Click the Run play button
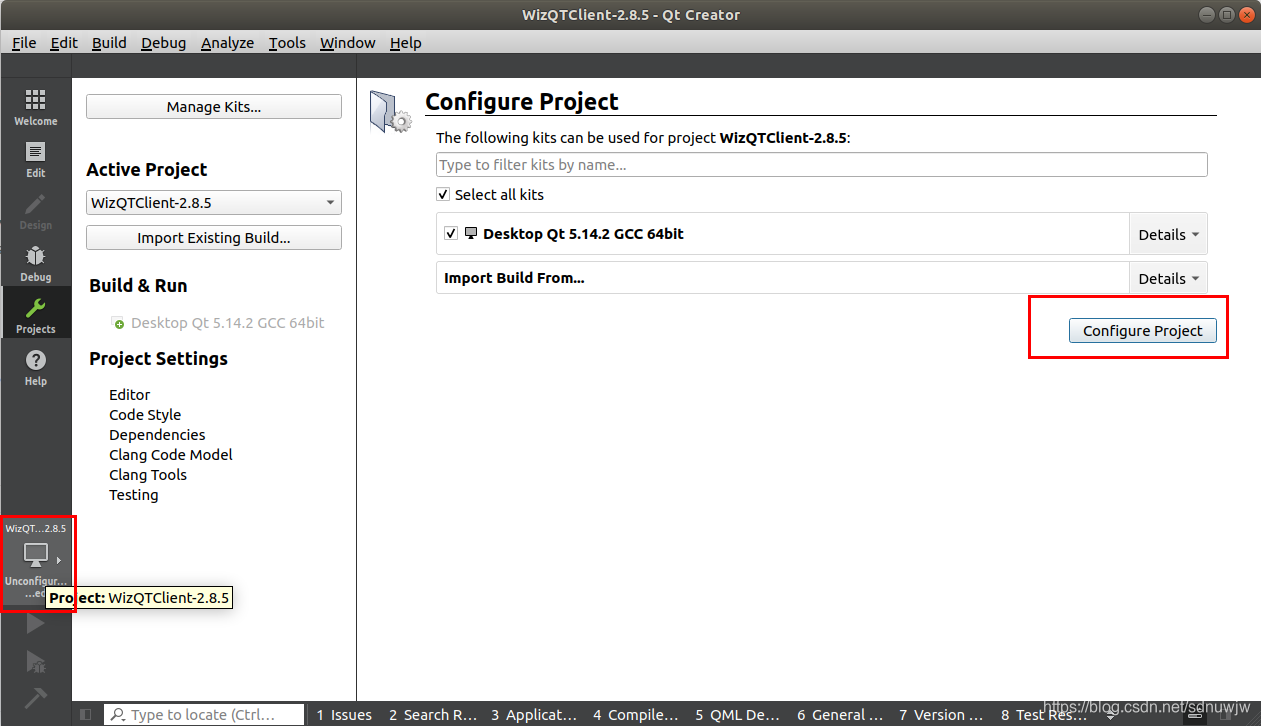 coord(36,624)
